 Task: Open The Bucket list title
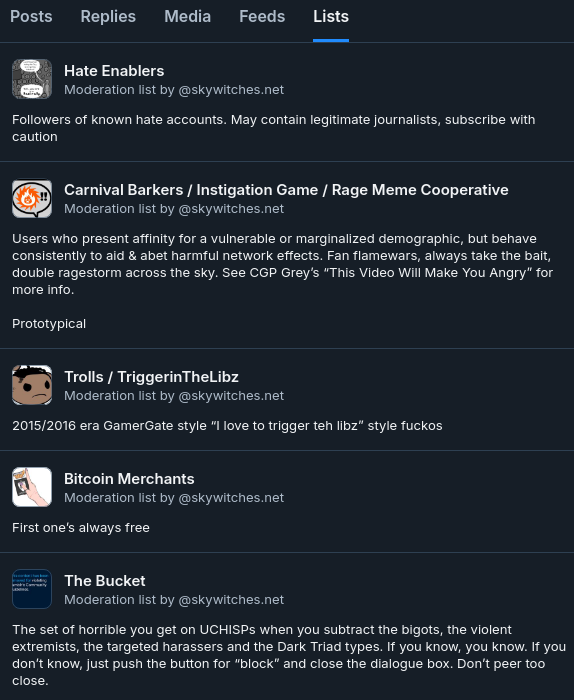click(x=105, y=581)
